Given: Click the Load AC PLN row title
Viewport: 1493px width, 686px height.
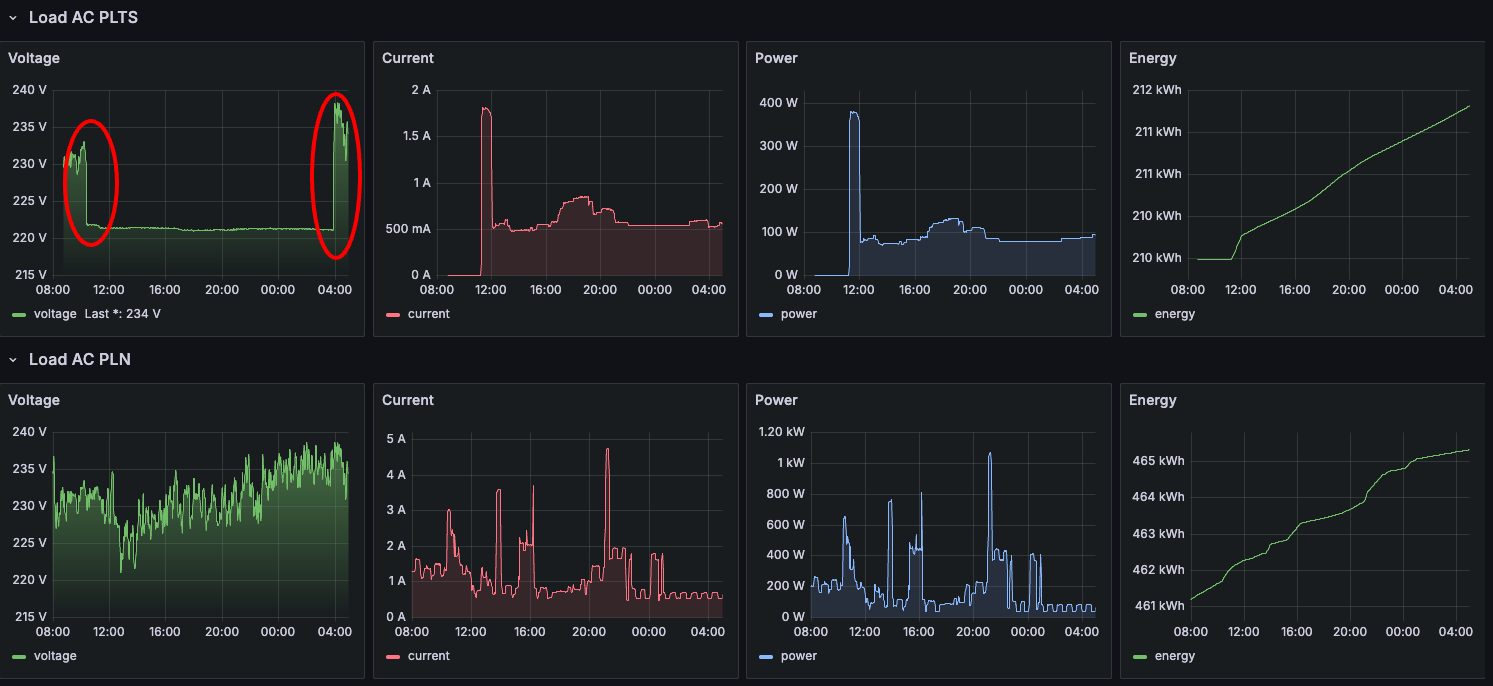Looking at the screenshot, I should 80,360.
